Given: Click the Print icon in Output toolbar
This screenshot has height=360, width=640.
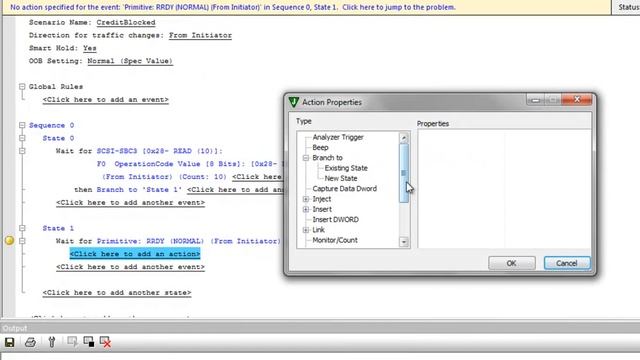Looking at the screenshot, I should coord(30,342).
